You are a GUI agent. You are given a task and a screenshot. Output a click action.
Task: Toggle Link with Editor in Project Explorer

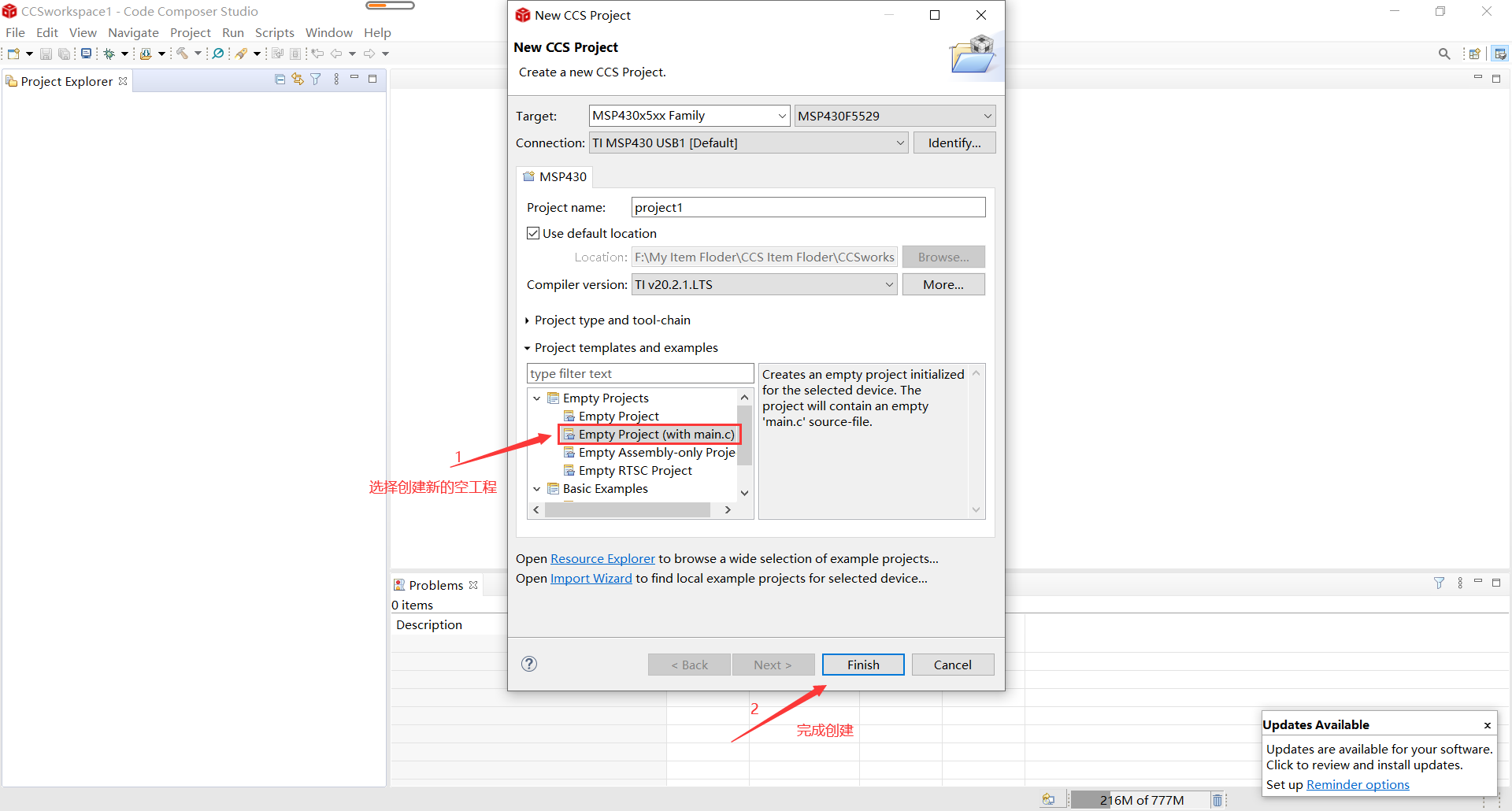point(298,79)
